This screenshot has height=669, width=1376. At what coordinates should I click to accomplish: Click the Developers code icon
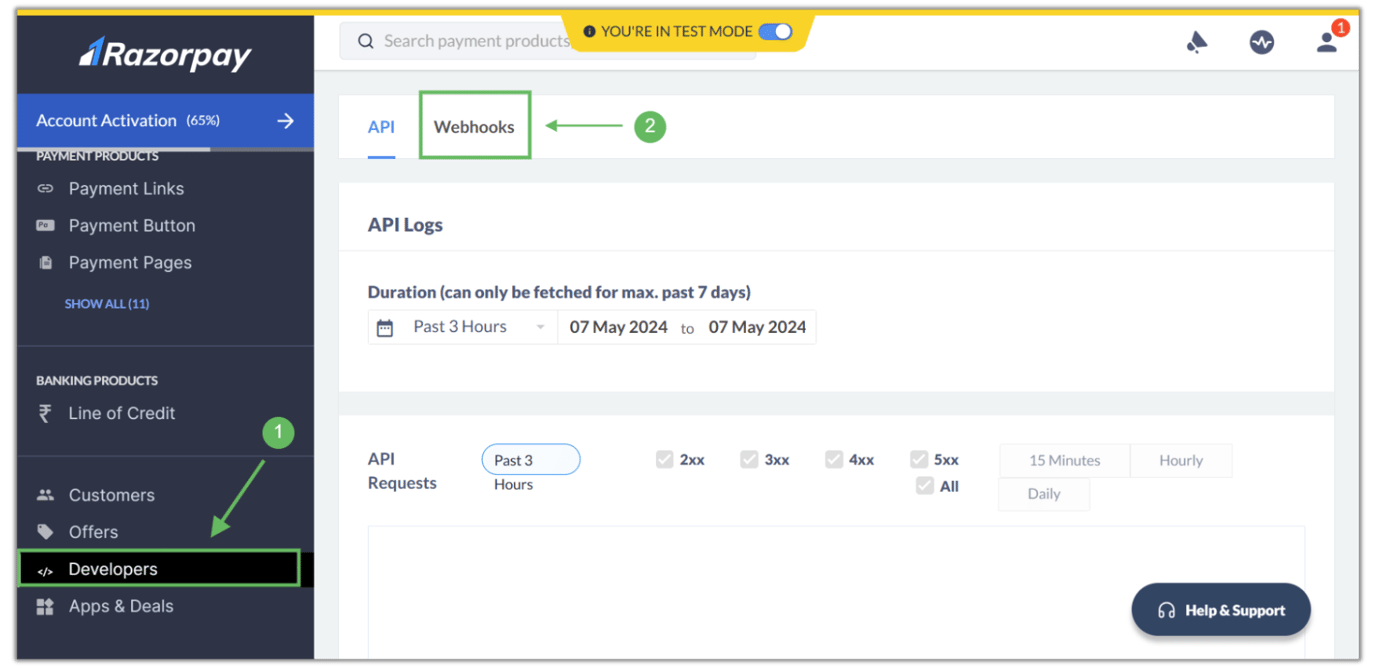(44, 569)
